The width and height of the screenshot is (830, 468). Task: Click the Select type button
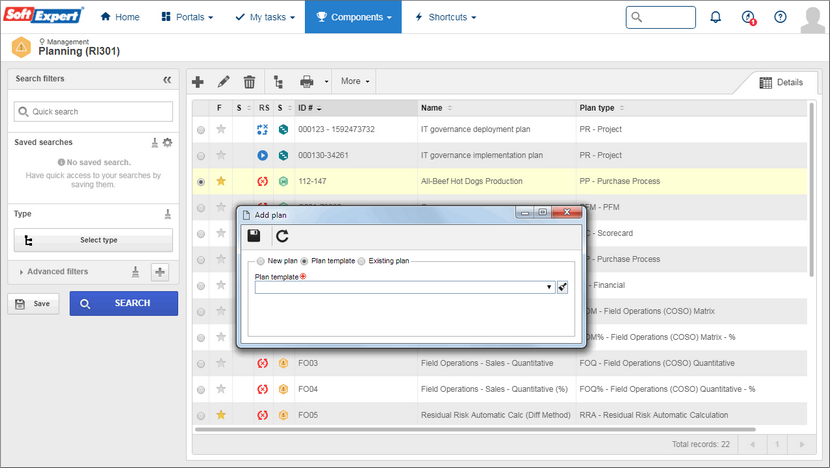click(x=93, y=240)
